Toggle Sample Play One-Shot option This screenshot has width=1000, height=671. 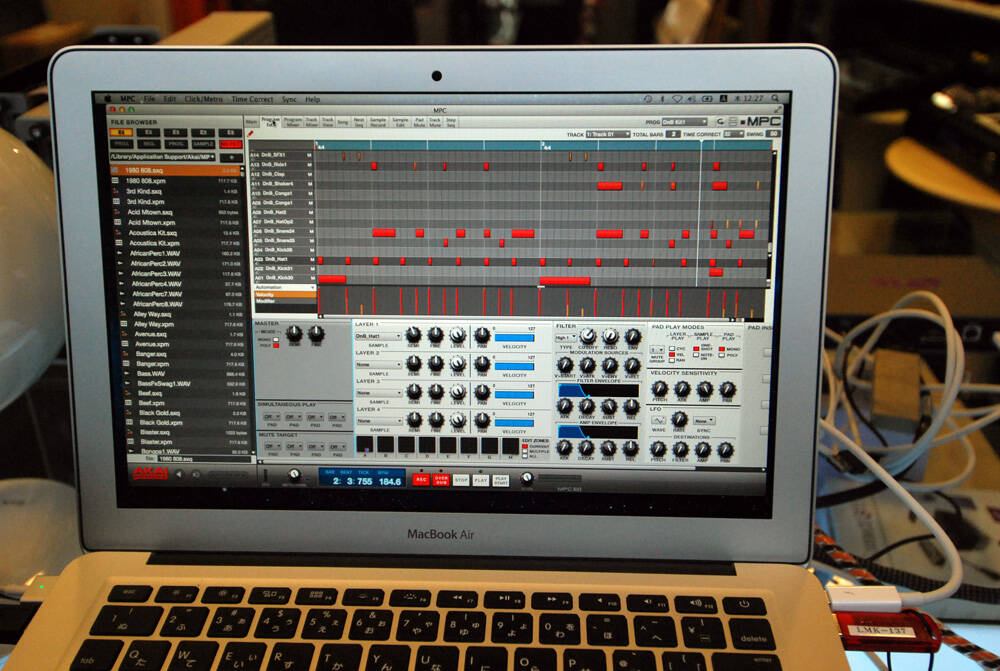(x=696, y=350)
